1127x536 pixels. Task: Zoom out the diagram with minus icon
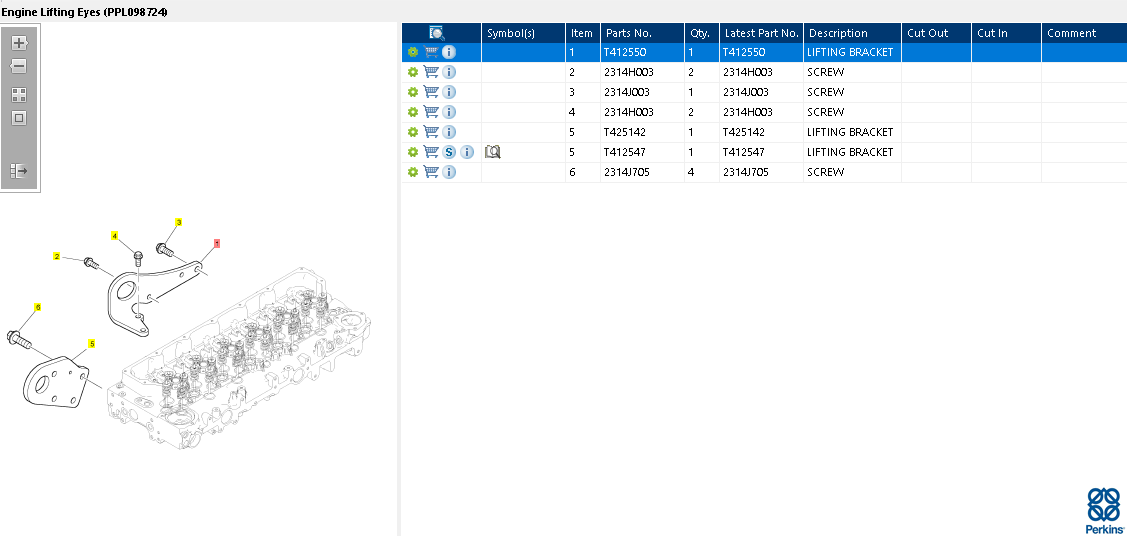click(x=19, y=66)
